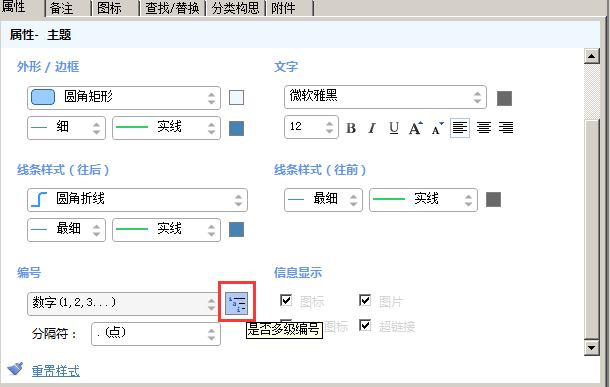610x387 pixels.
Task: Click the 外形 / 边框 section heading
Action: [x=48, y=67]
